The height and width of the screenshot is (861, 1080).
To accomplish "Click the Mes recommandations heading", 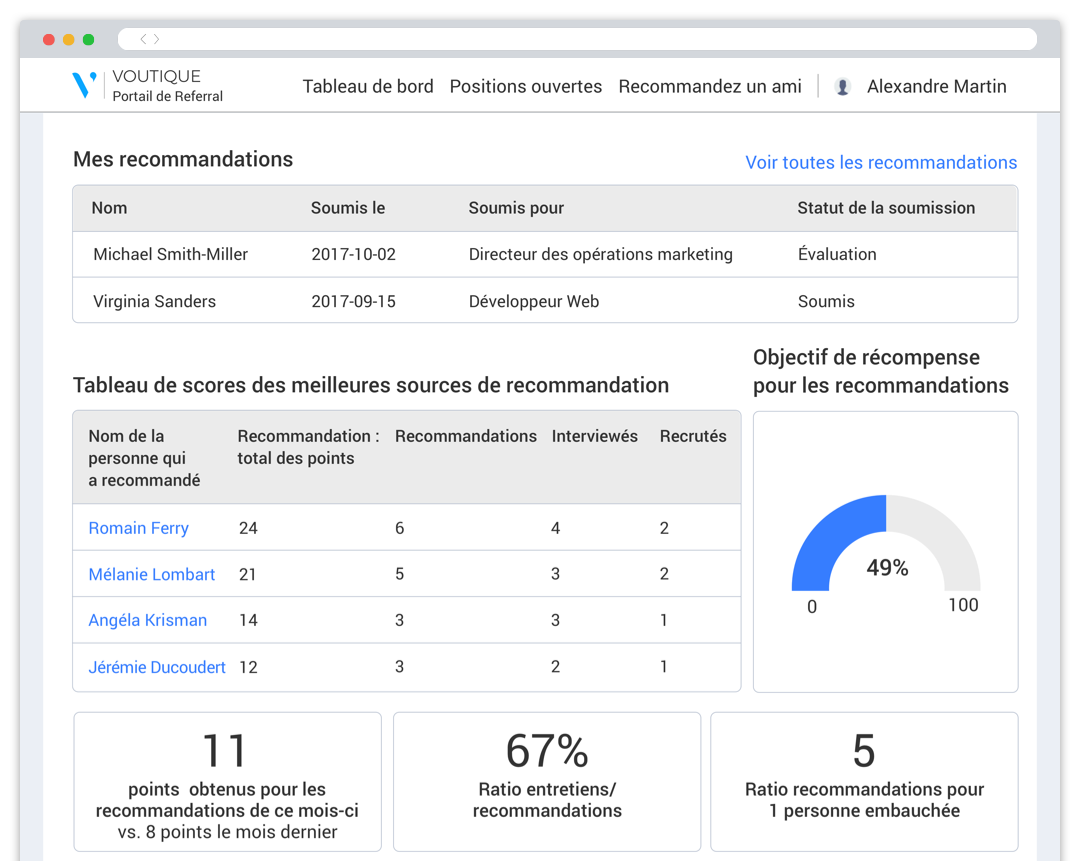I will pyautogui.click(x=183, y=159).
